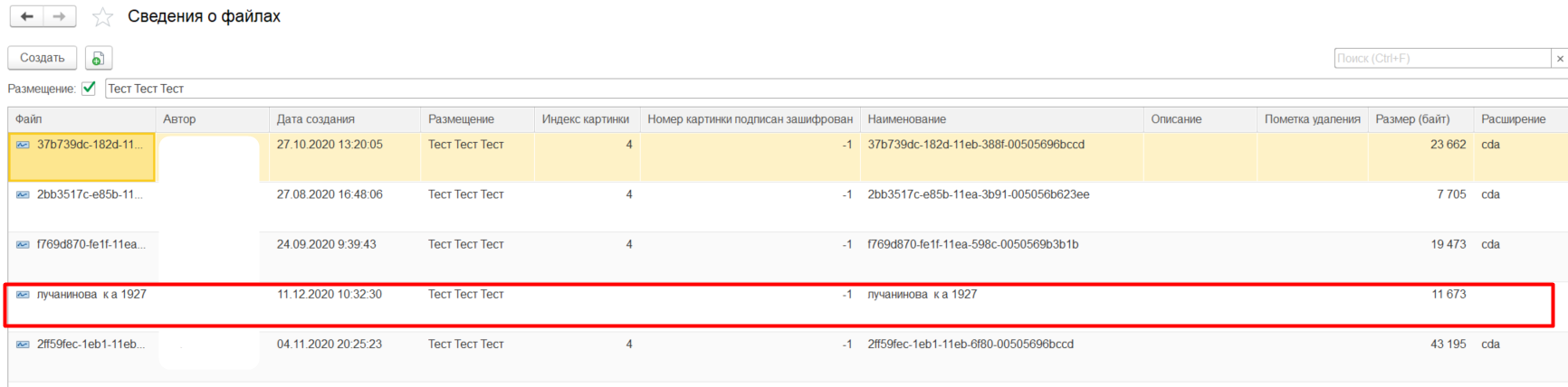The image size is (1568, 387).
Task: Click the forward navigation arrow
Action: tap(59, 17)
